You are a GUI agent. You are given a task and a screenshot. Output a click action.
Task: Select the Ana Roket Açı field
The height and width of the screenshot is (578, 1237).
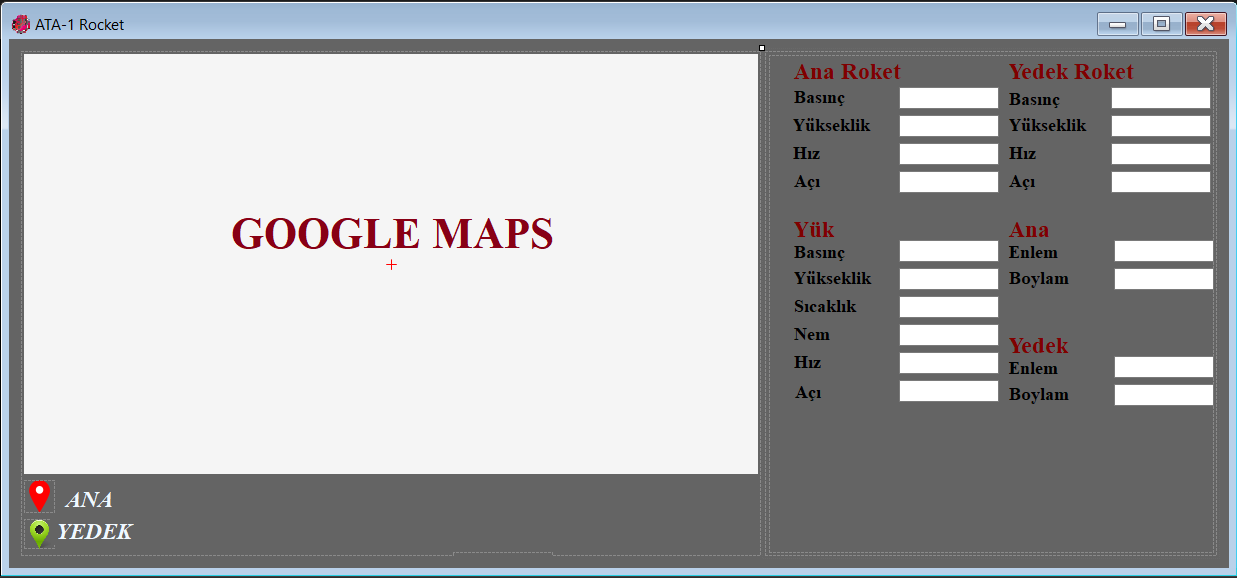949,182
